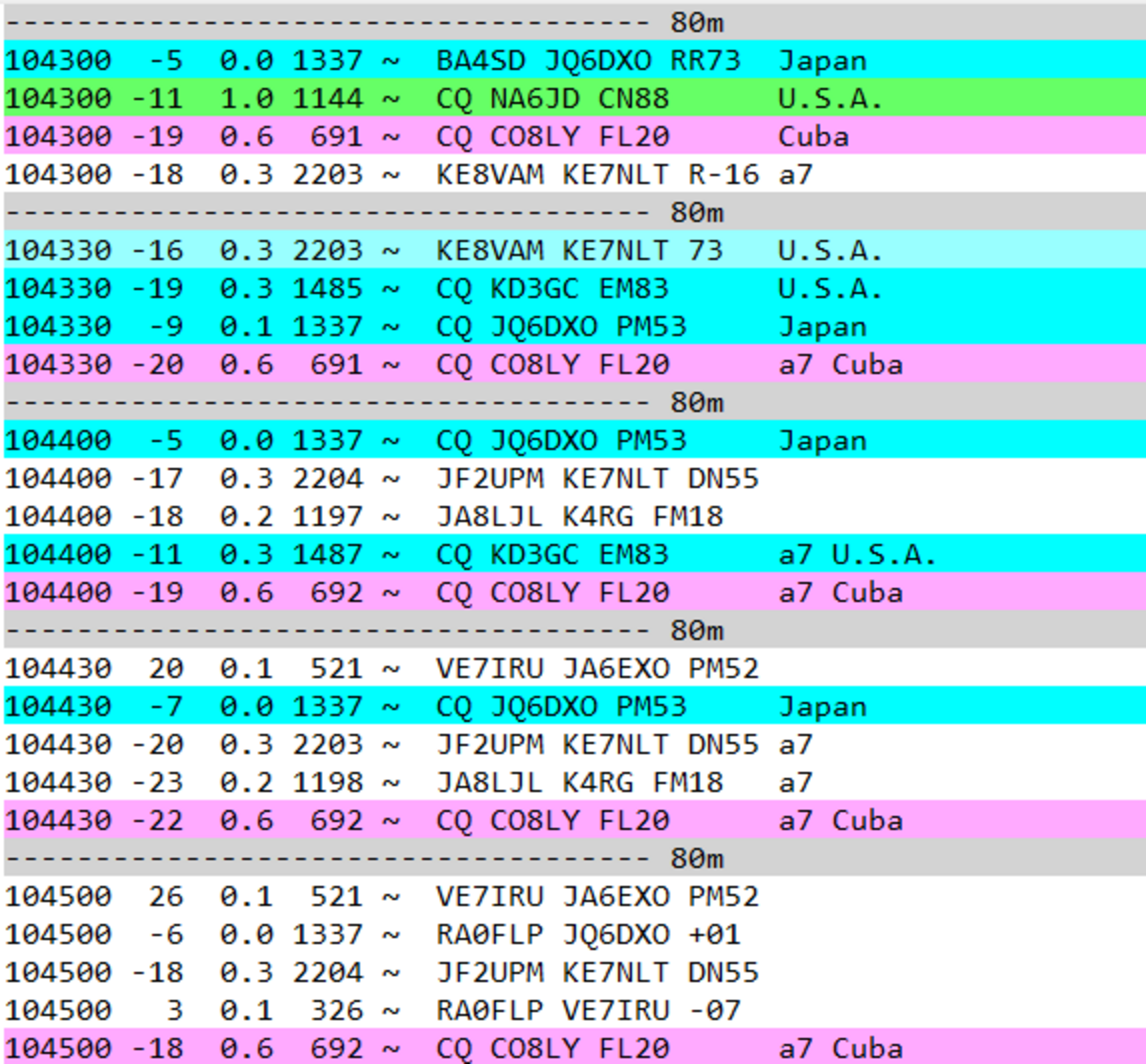1146x1064 pixels.
Task: Select the CQ NA6JD CN88 green decode line
Action: pyautogui.click(x=573, y=99)
